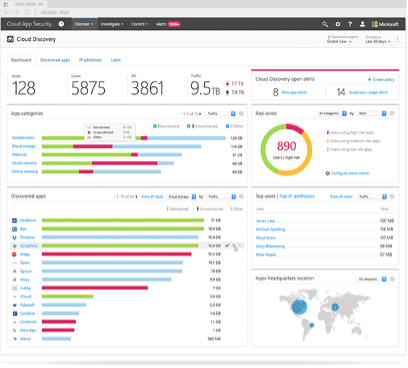The width and height of the screenshot is (408, 368).
Task: Open the Traffic dropdown in App categories
Action: coord(221,114)
